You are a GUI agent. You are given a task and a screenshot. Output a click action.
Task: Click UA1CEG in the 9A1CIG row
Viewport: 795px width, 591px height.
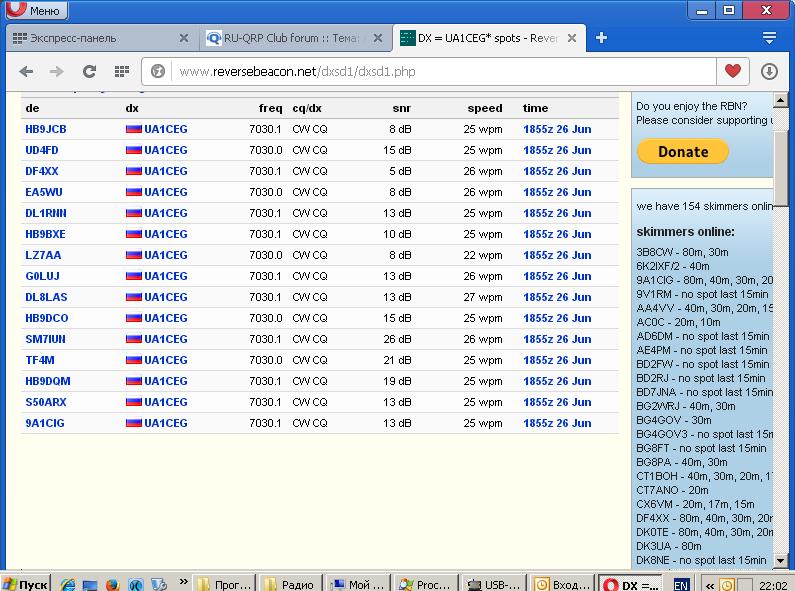(165, 423)
